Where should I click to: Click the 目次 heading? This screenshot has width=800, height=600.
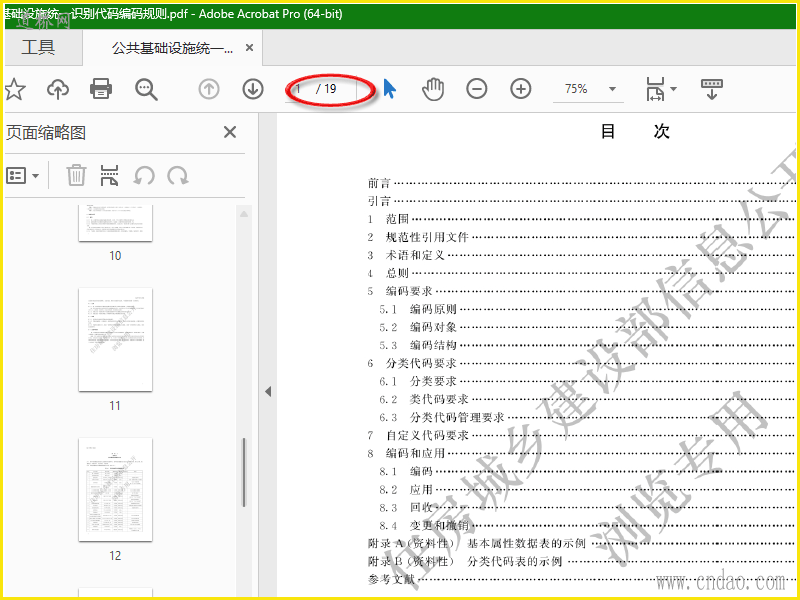[635, 132]
